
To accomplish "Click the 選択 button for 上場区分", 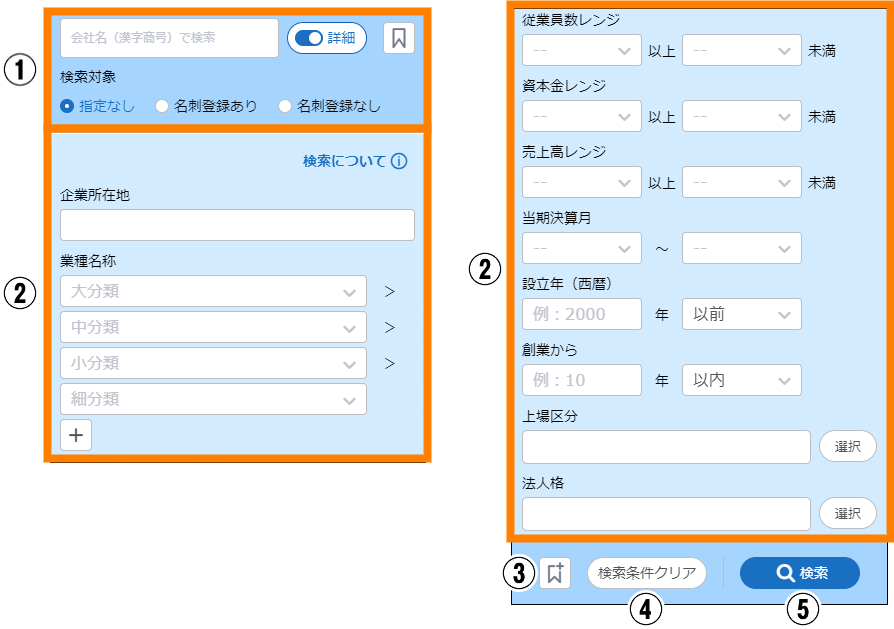I will [847, 447].
